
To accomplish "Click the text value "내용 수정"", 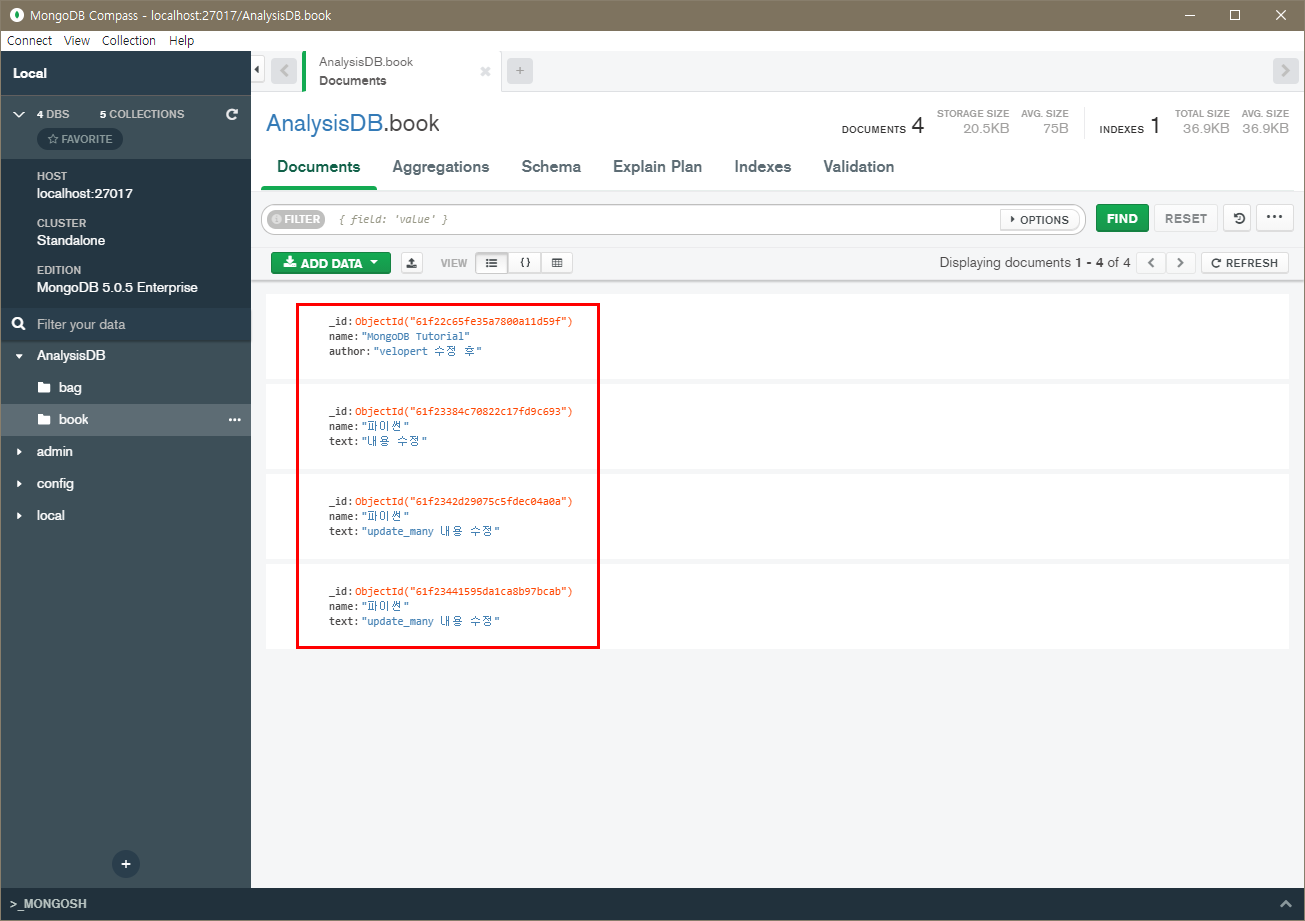I will (394, 442).
